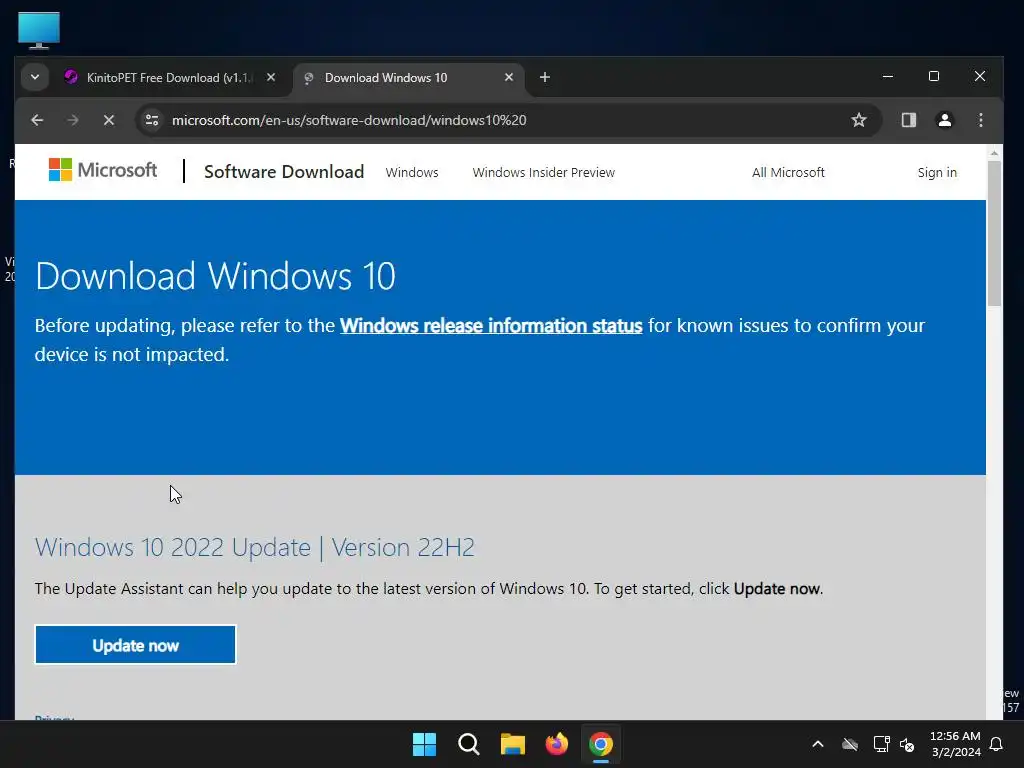Minimize the Chrome window
Screen dimensions: 1024x768
tap(888, 76)
